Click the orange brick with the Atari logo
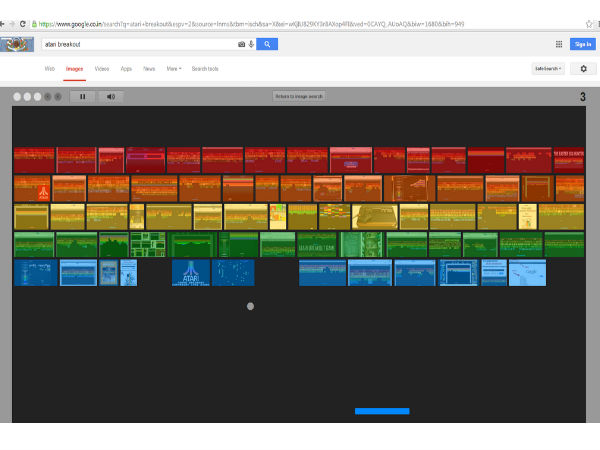 point(32,188)
